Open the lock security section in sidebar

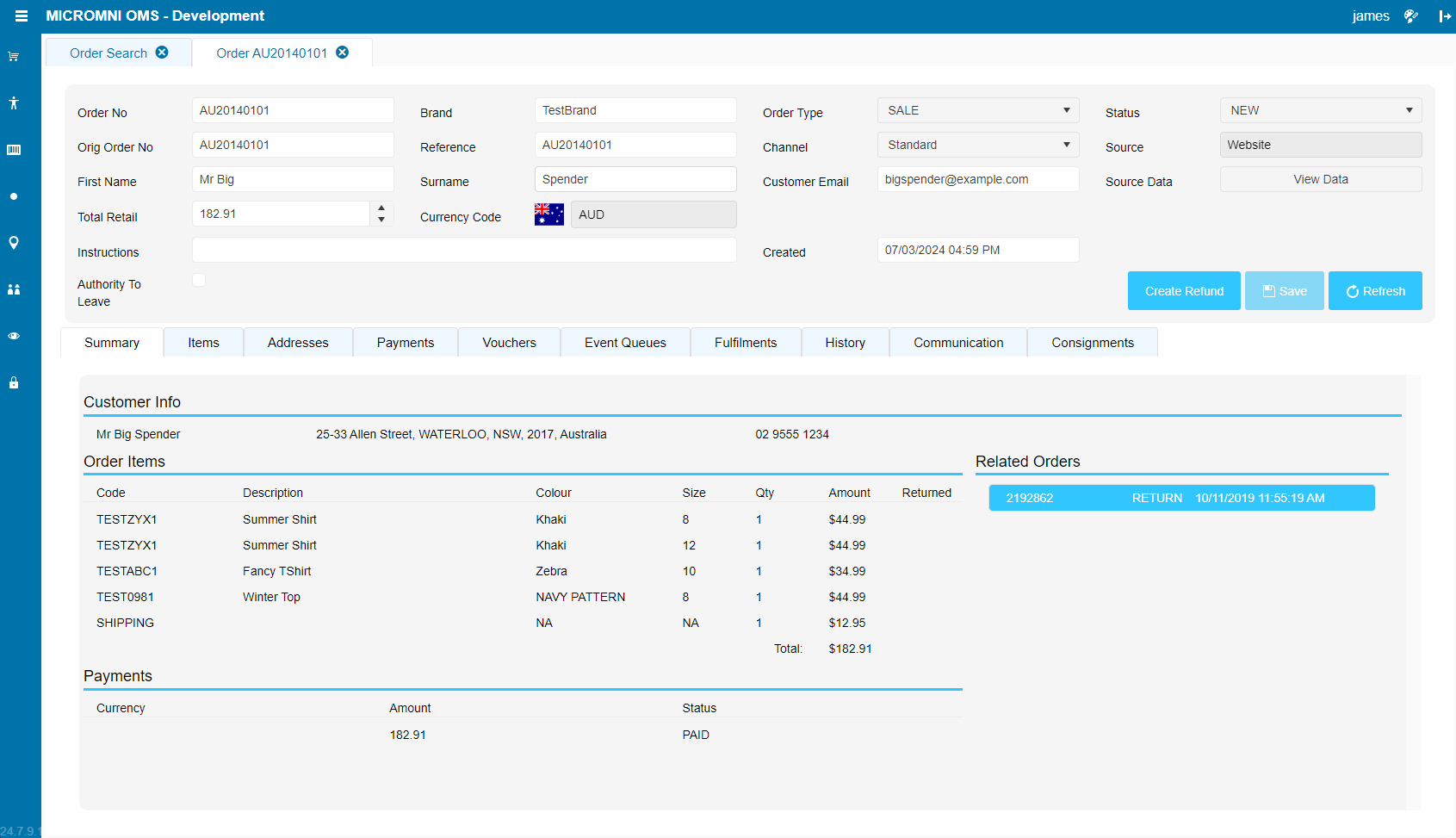(13, 382)
